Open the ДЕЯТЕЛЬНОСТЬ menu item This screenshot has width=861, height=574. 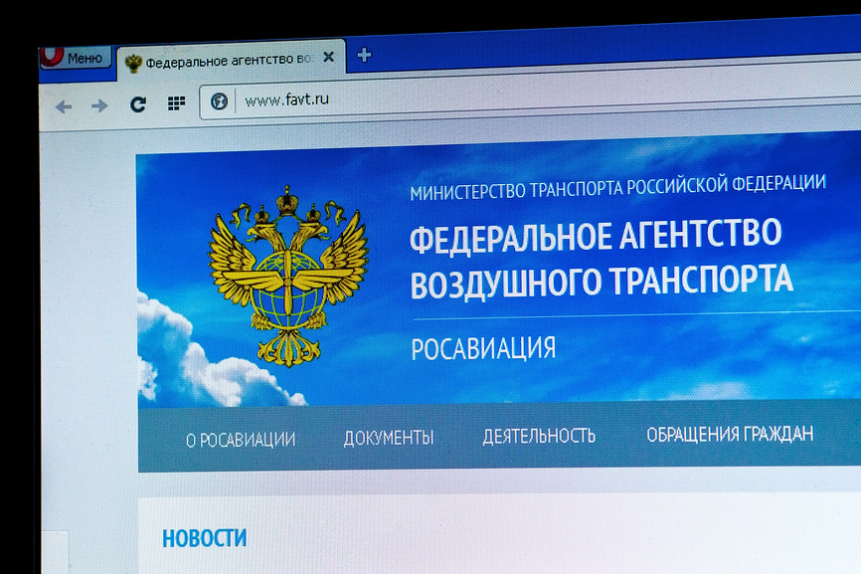[x=539, y=436]
